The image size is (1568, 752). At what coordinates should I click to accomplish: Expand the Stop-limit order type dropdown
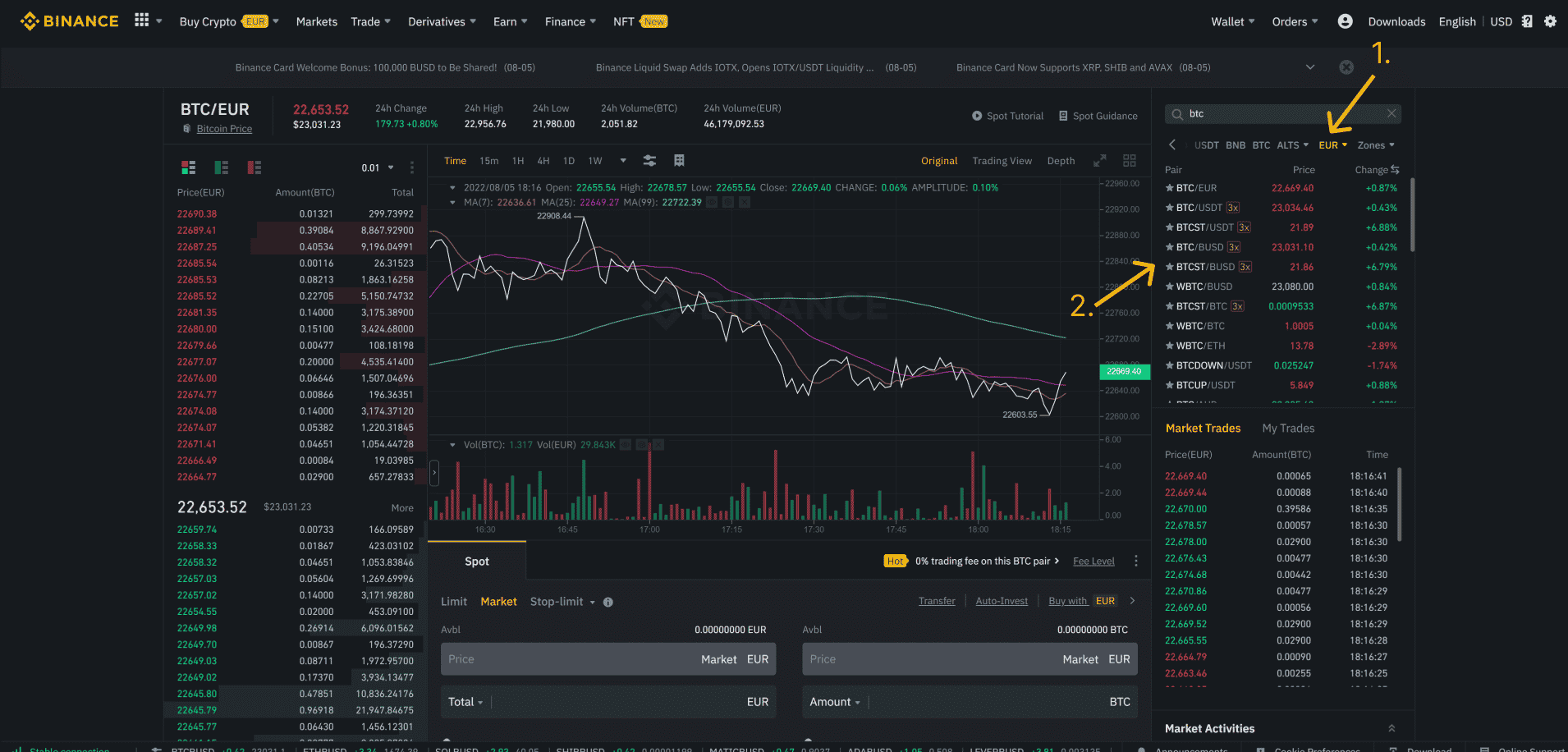[x=562, y=602]
